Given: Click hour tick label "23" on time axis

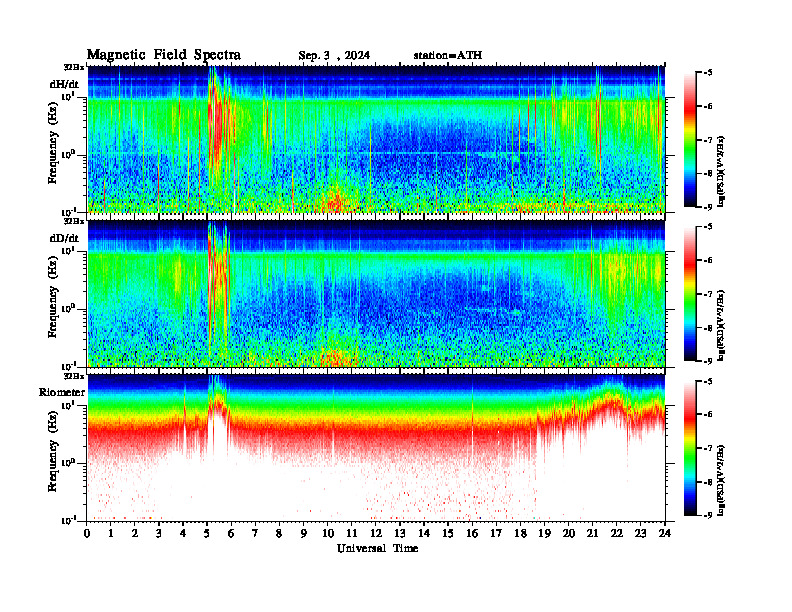Looking at the screenshot, I should point(640,533).
